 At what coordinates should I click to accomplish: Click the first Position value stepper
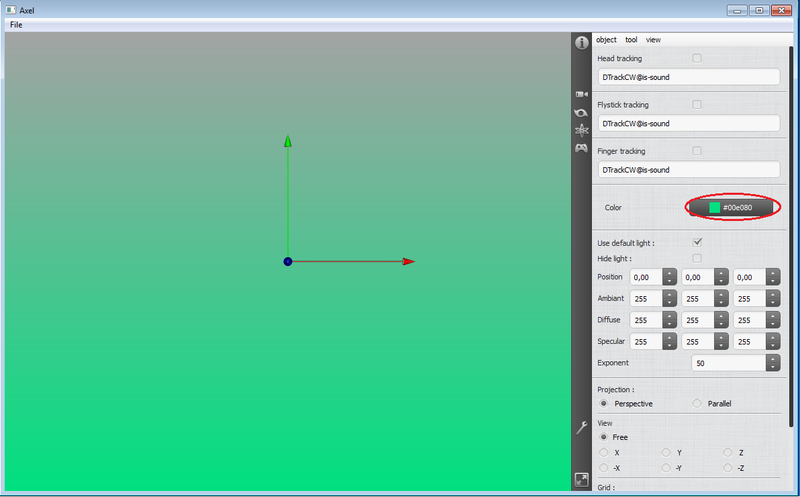pyautogui.click(x=669, y=277)
